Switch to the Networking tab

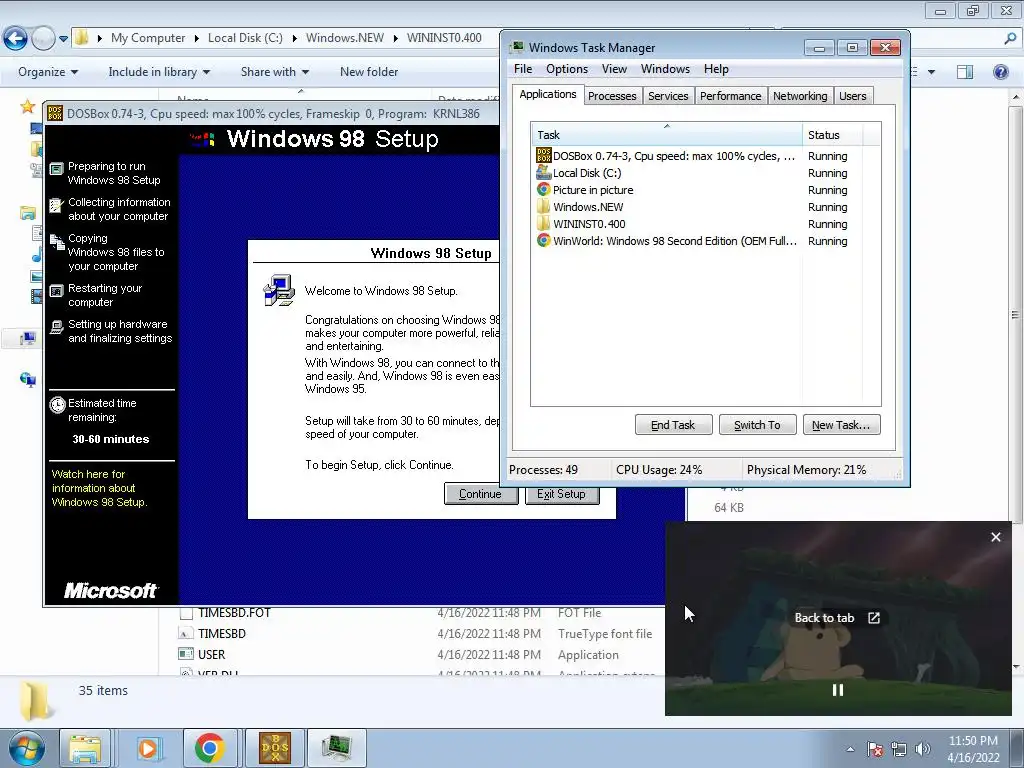coord(800,96)
